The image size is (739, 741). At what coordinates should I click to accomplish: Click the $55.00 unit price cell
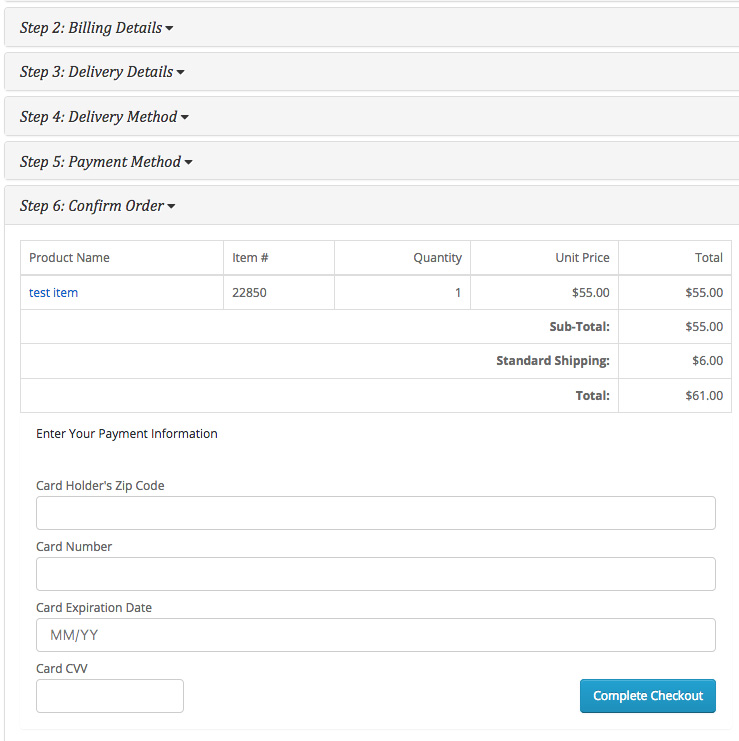pyautogui.click(x=544, y=293)
